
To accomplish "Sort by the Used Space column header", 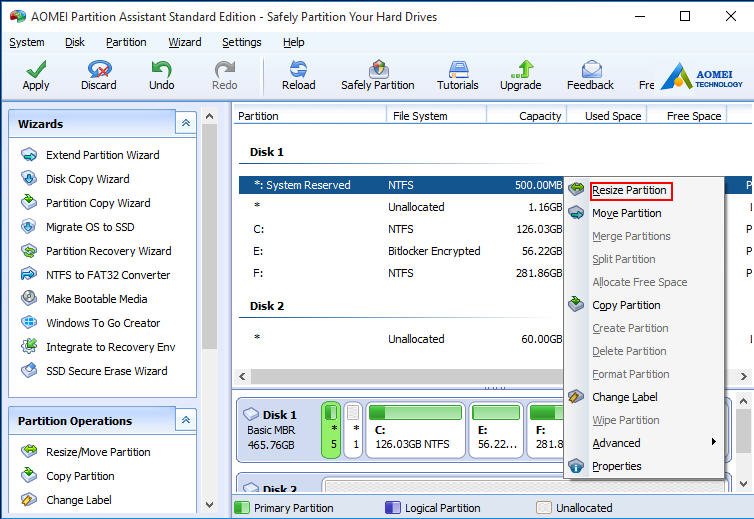I will [607, 116].
